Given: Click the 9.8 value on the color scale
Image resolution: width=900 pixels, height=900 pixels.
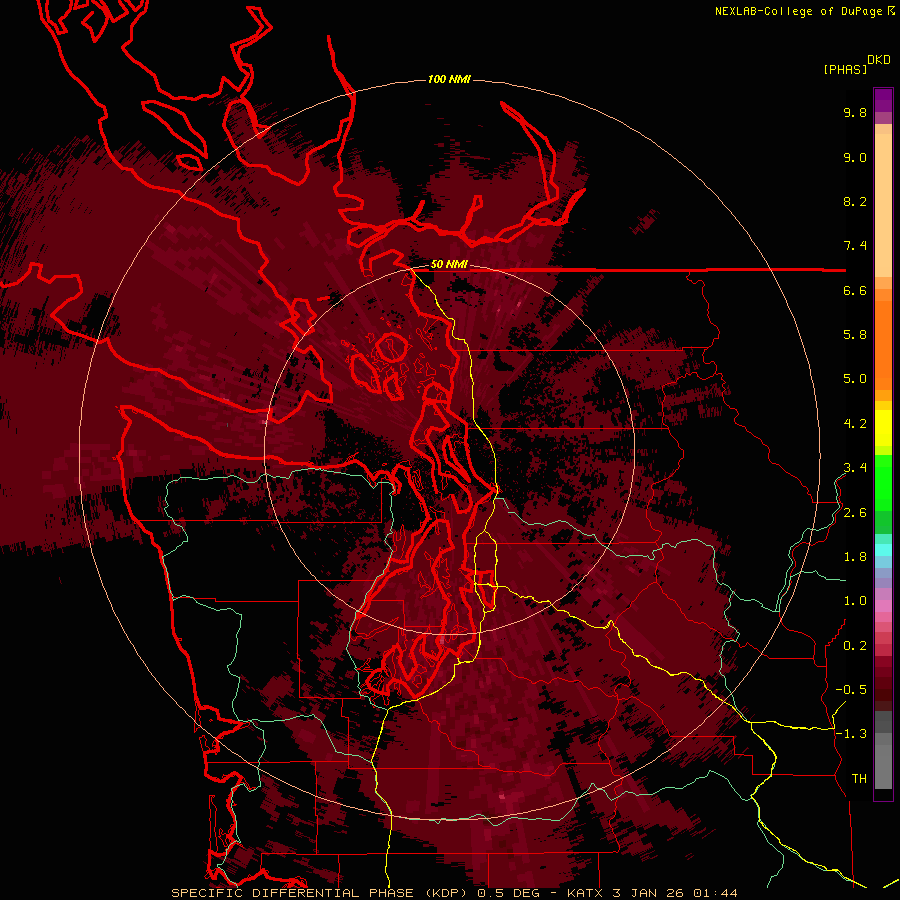Looking at the screenshot, I should pyautogui.click(x=855, y=113).
